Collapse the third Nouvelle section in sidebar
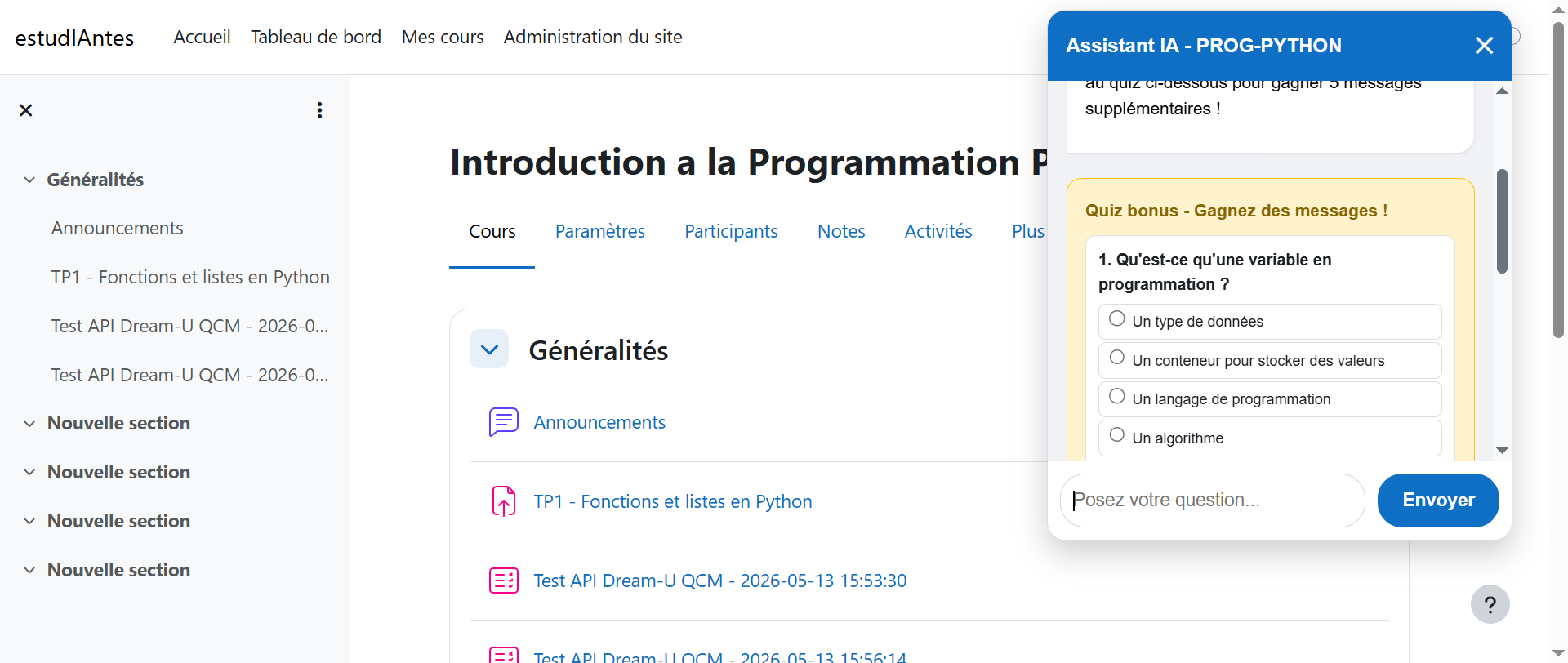This screenshot has height=663, width=1568. click(x=29, y=522)
